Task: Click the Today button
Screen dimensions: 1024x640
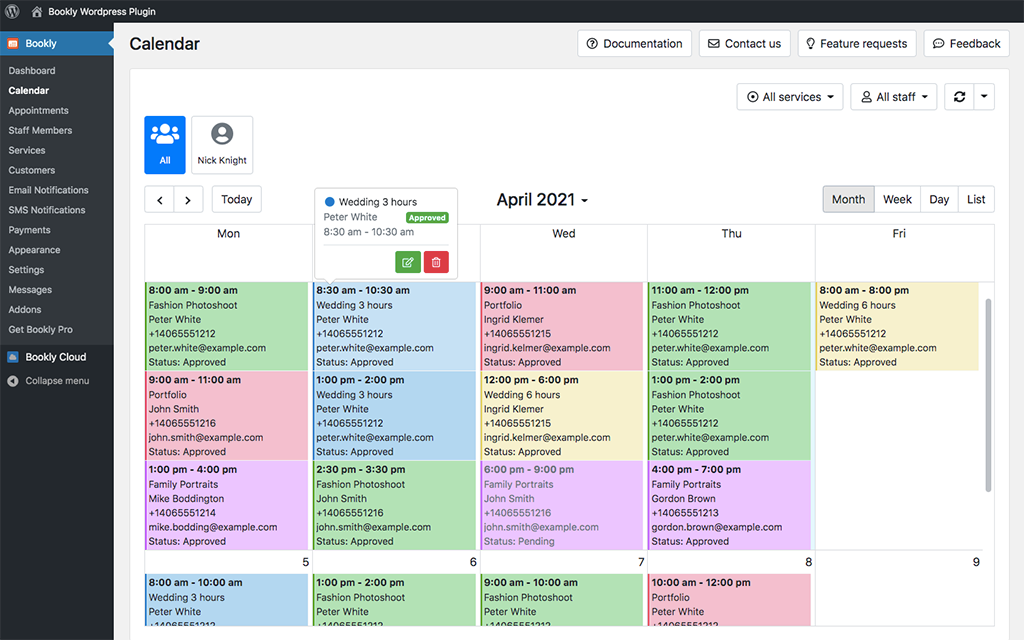Action: (x=237, y=200)
